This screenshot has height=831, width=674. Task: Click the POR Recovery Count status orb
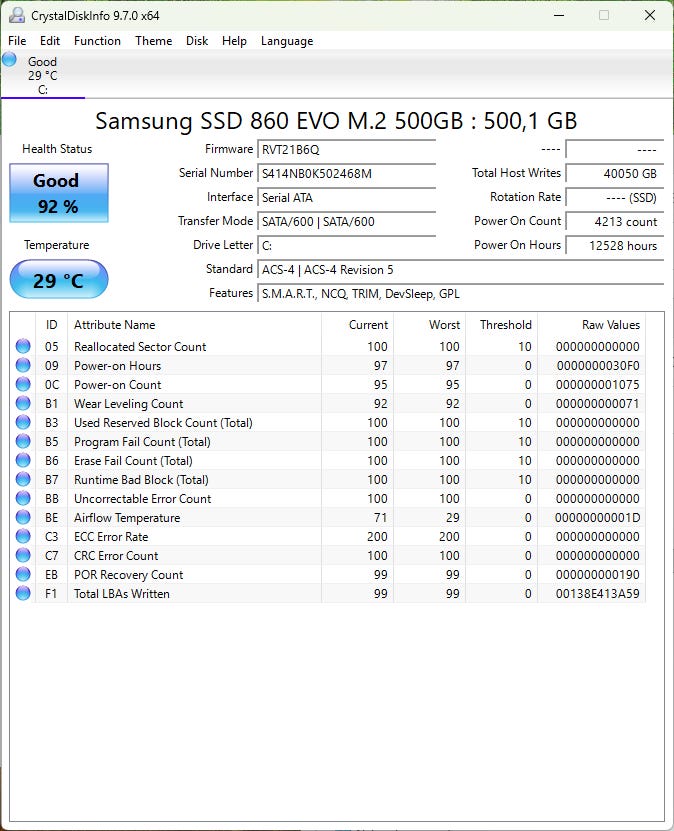(23, 574)
